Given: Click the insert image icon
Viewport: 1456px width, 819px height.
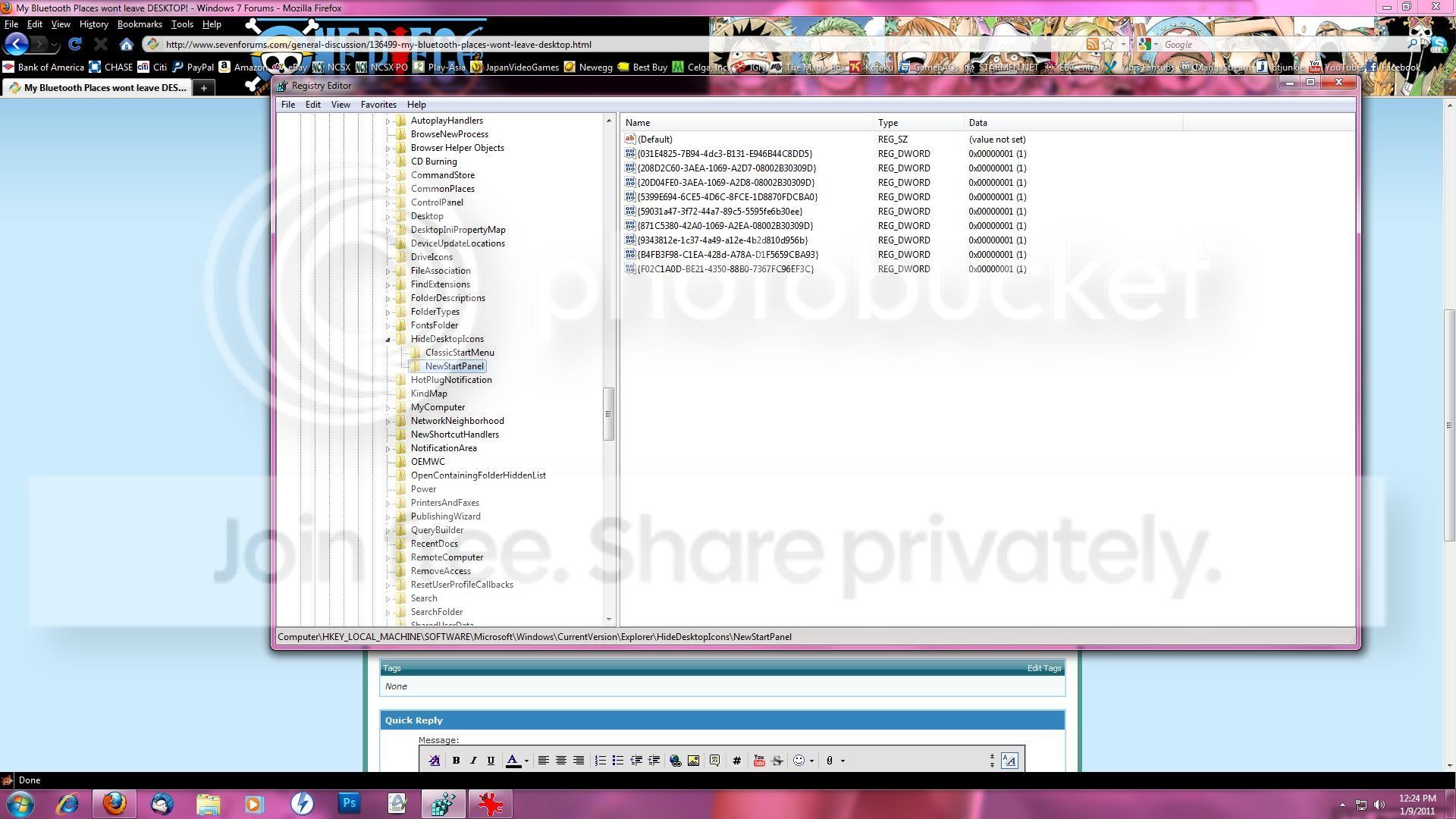Looking at the screenshot, I should 693,760.
